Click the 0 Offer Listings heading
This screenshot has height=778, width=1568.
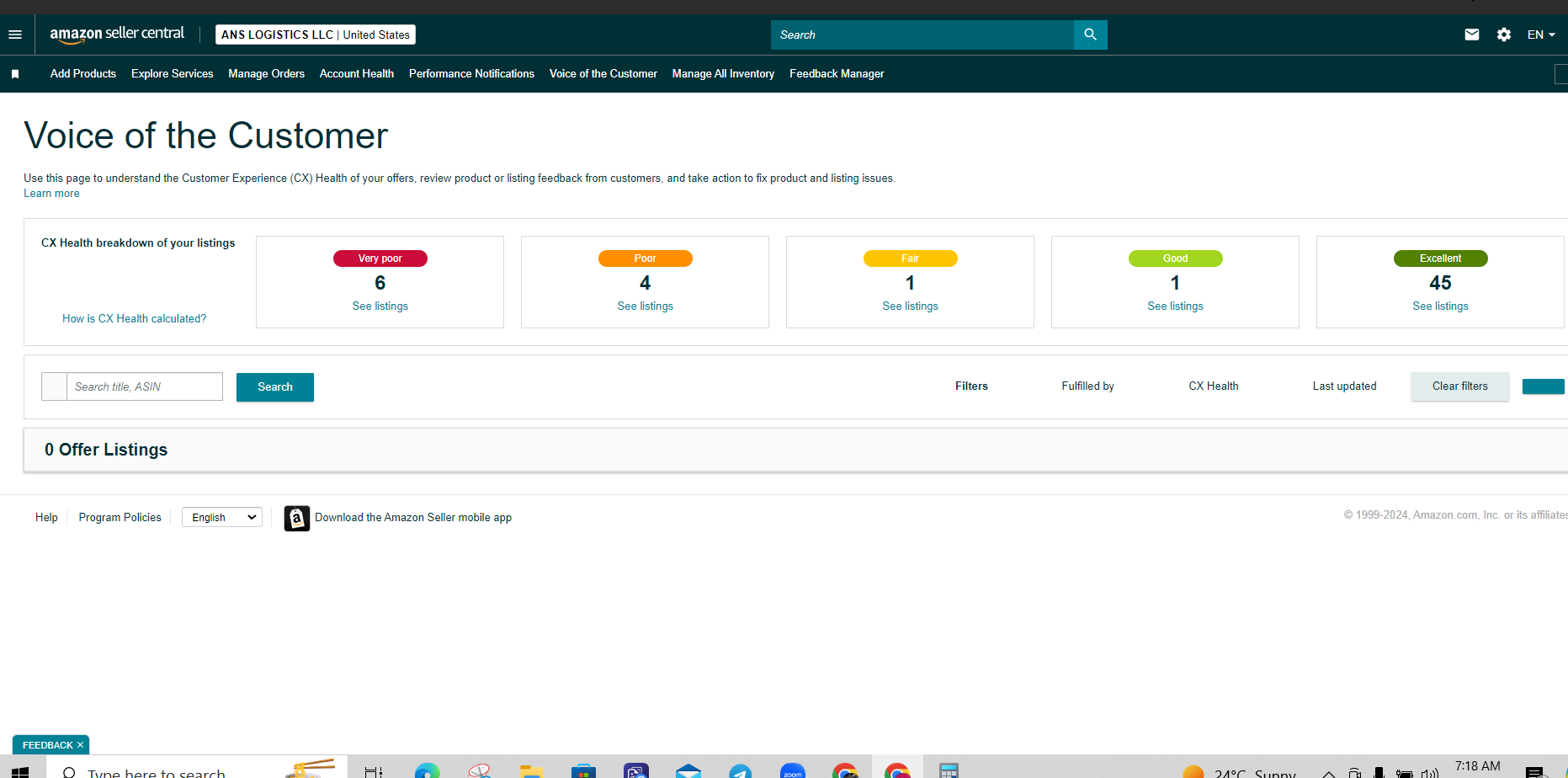(x=106, y=450)
